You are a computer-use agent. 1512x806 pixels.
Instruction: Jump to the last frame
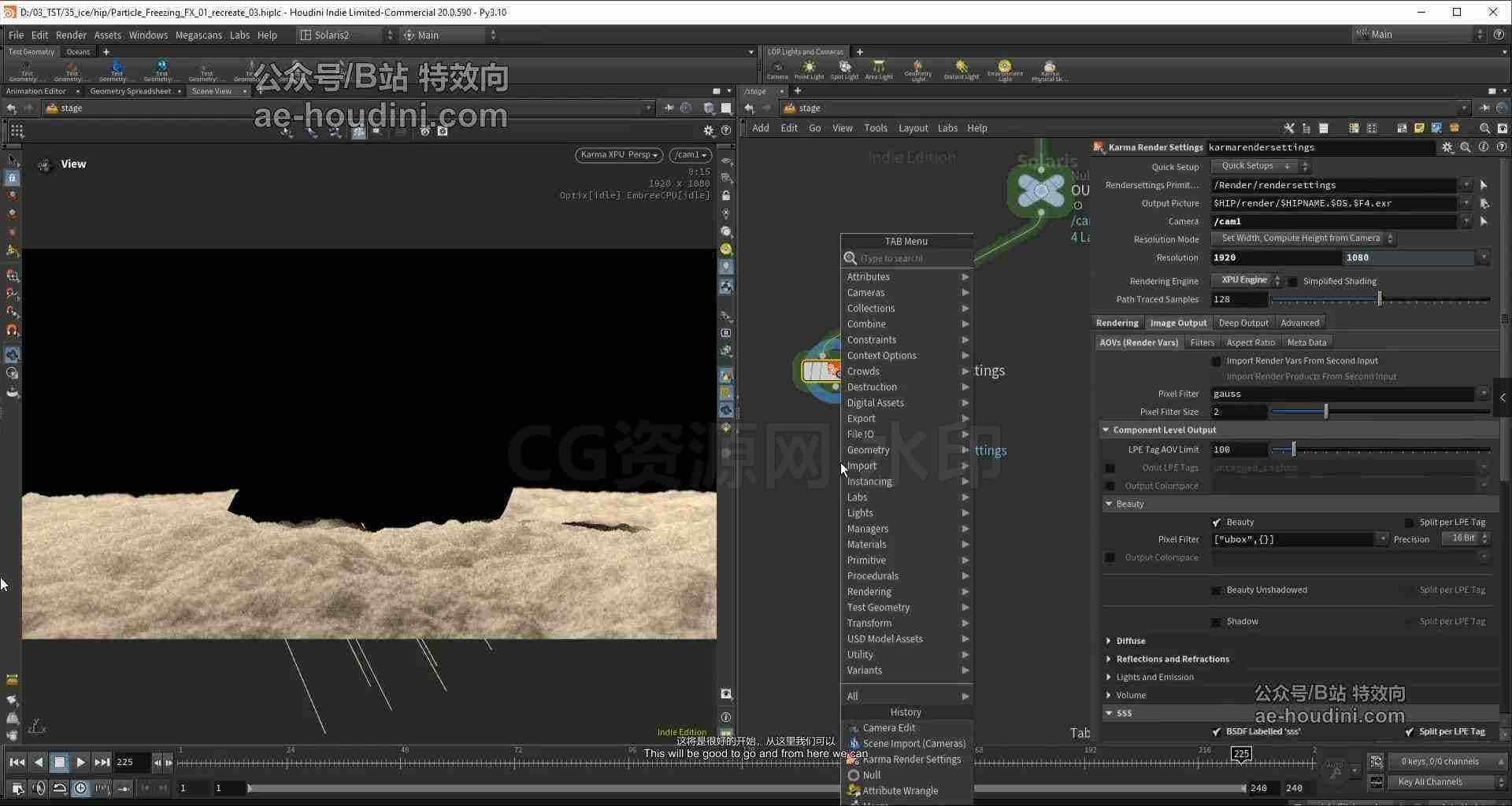click(x=102, y=762)
